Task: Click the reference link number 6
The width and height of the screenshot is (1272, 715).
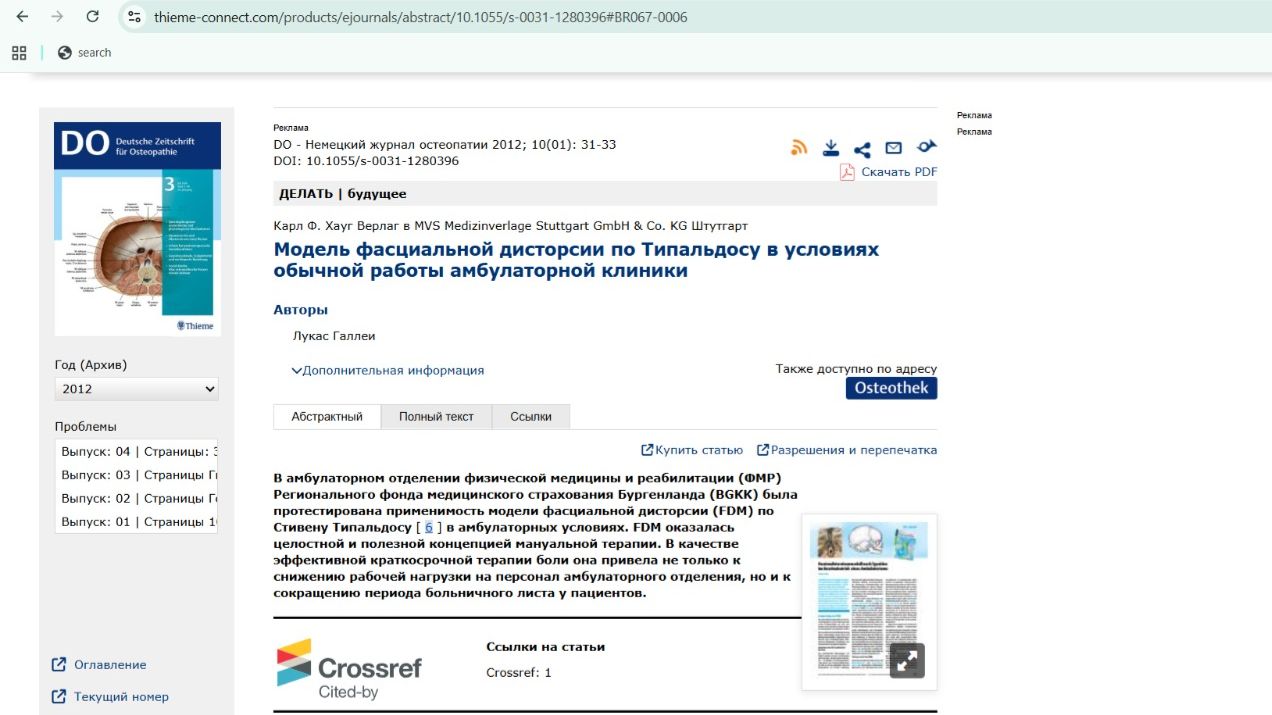Action: tap(429, 527)
